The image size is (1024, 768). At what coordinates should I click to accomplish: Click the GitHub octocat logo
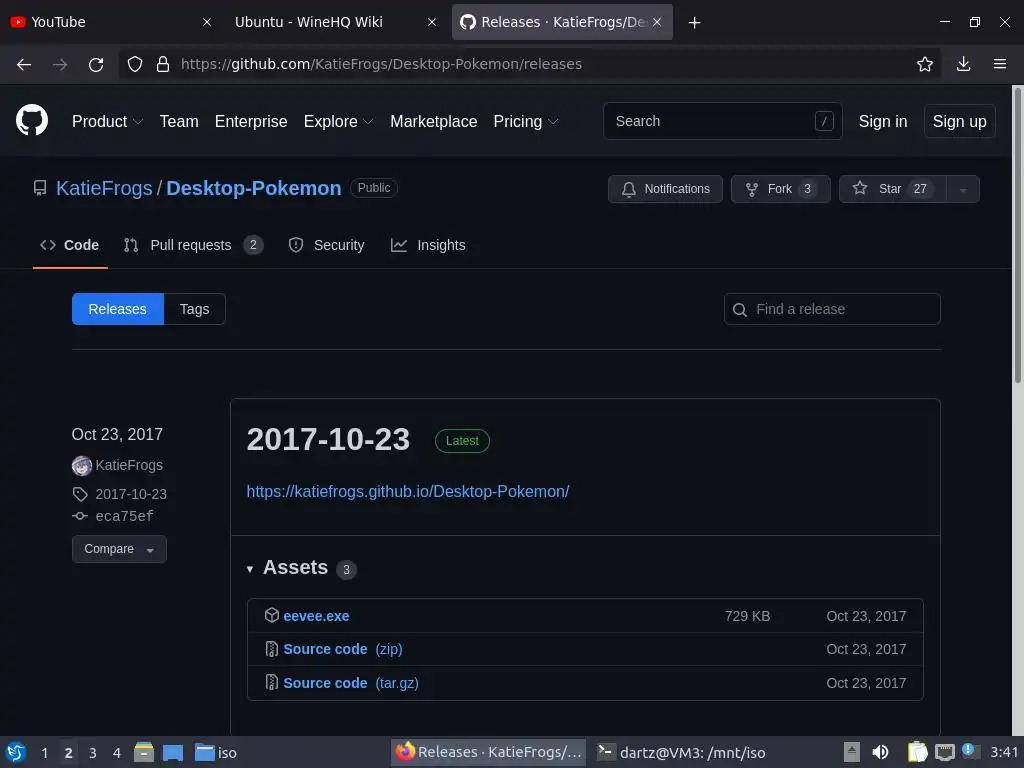point(32,120)
